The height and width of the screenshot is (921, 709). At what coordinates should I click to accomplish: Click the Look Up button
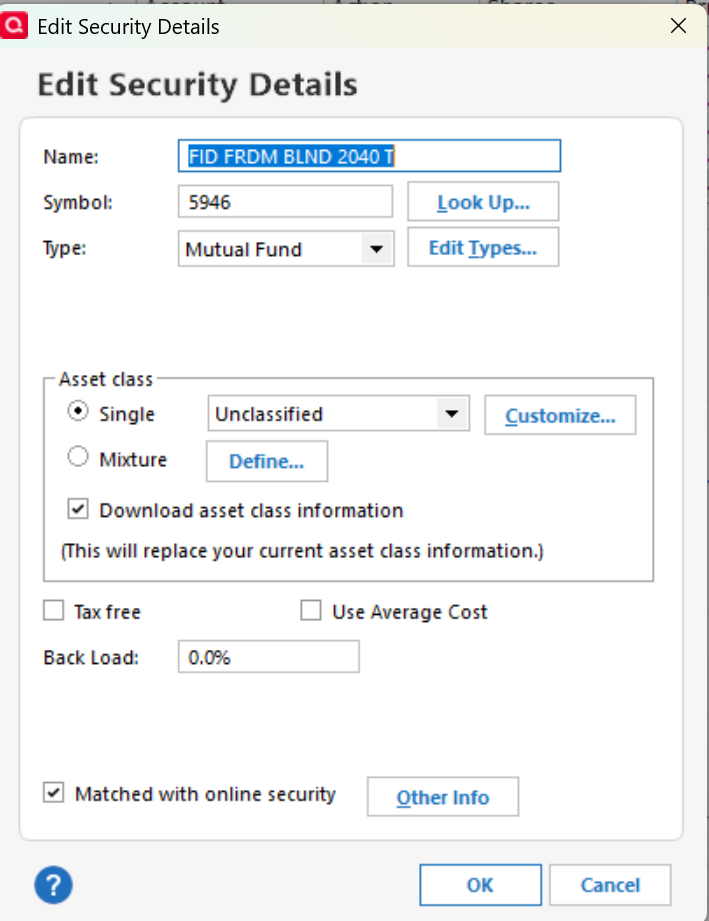(483, 201)
